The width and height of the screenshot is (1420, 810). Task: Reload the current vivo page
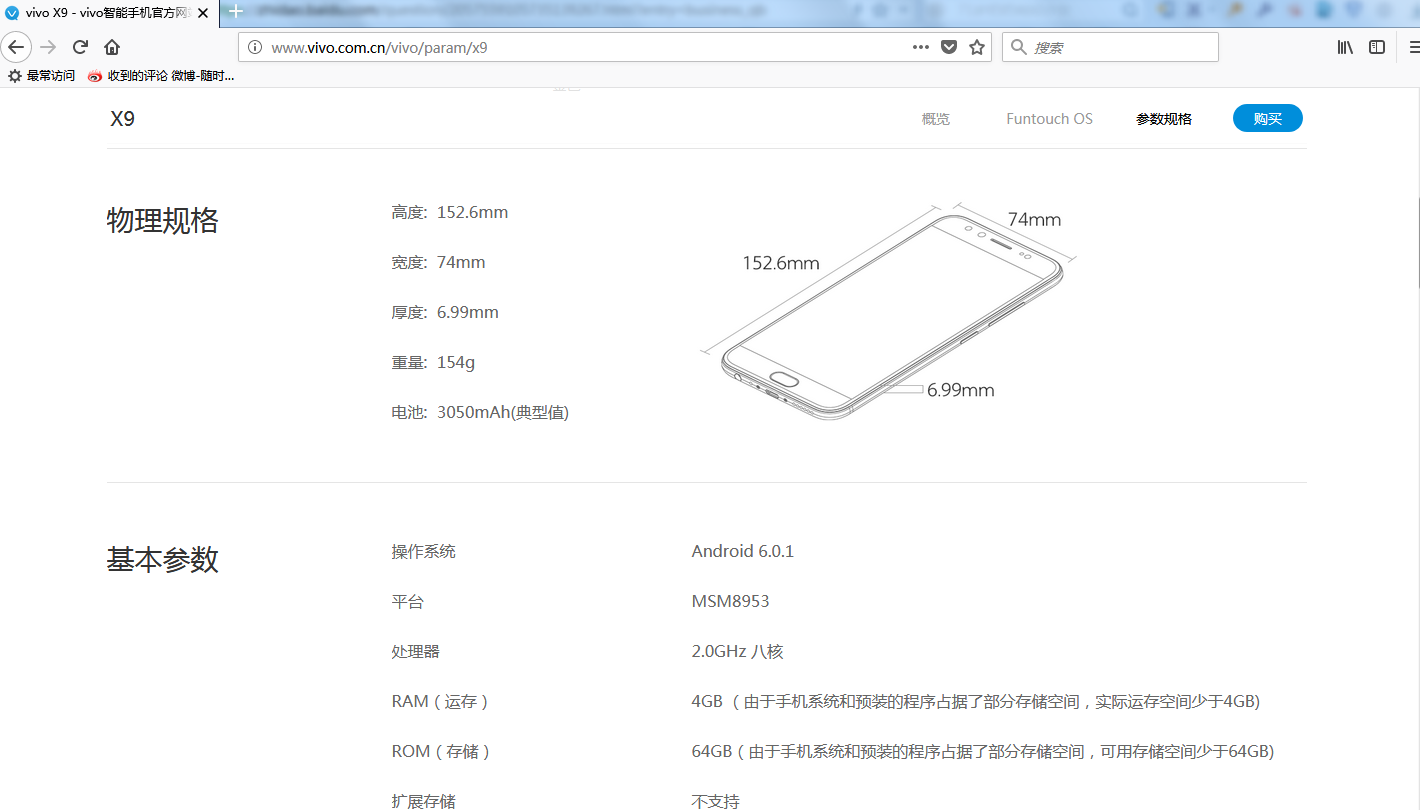pos(81,47)
